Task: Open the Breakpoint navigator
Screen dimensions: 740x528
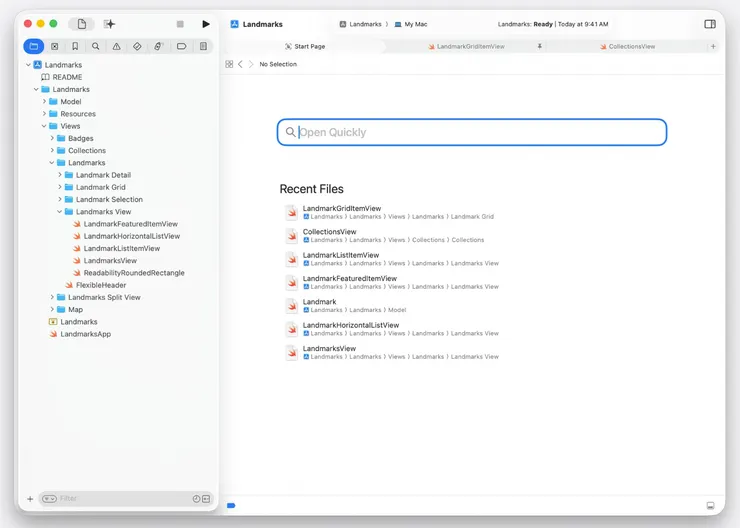Action: 182,46
